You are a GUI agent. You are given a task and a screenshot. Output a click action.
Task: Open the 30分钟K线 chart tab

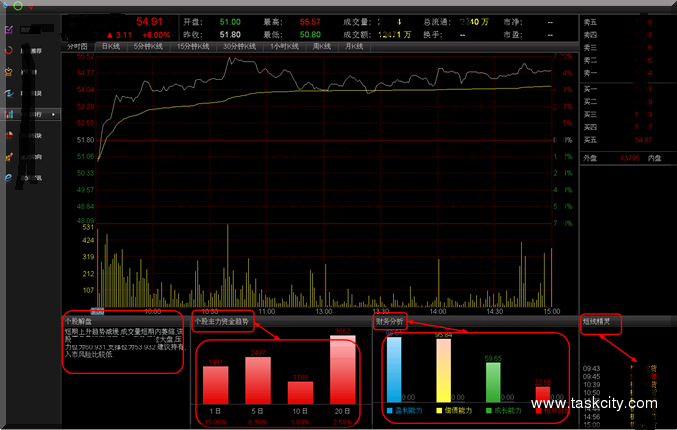point(243,46)
